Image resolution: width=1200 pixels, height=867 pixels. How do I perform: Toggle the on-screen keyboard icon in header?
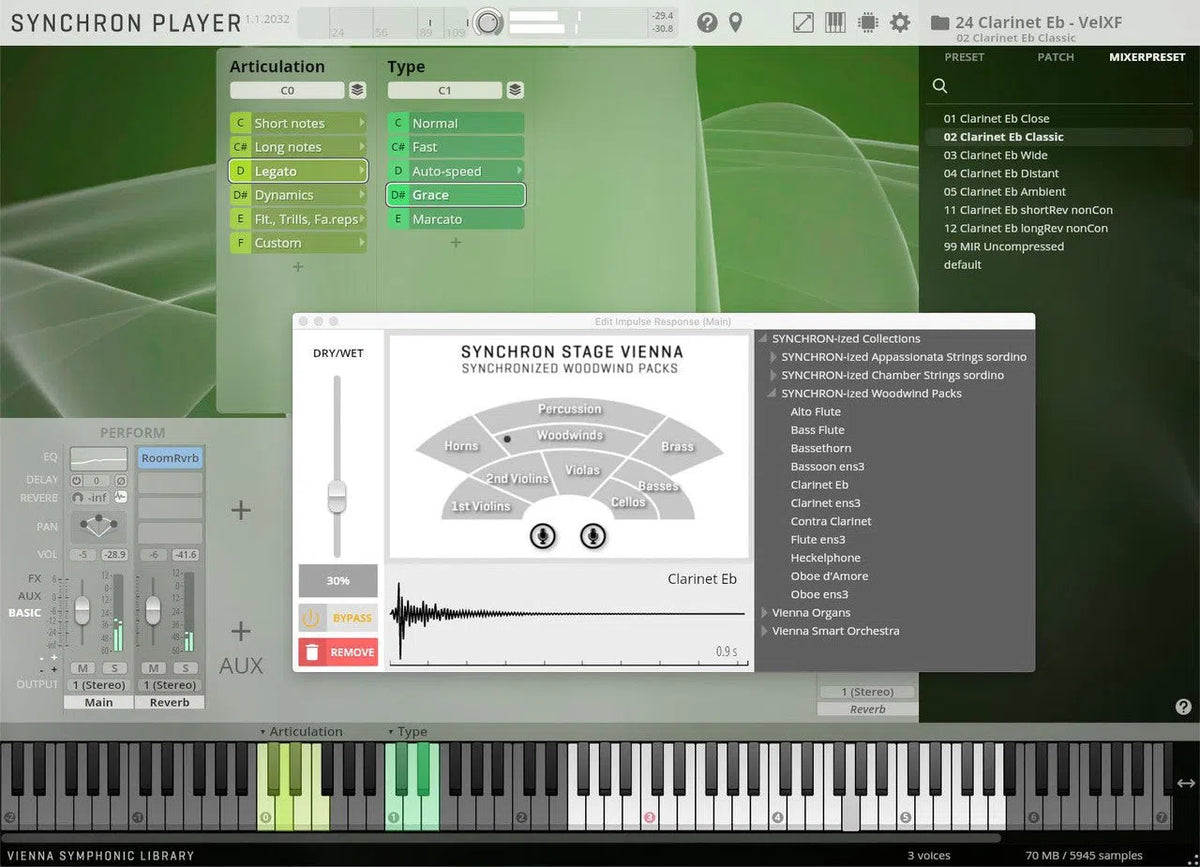point(835,22)
